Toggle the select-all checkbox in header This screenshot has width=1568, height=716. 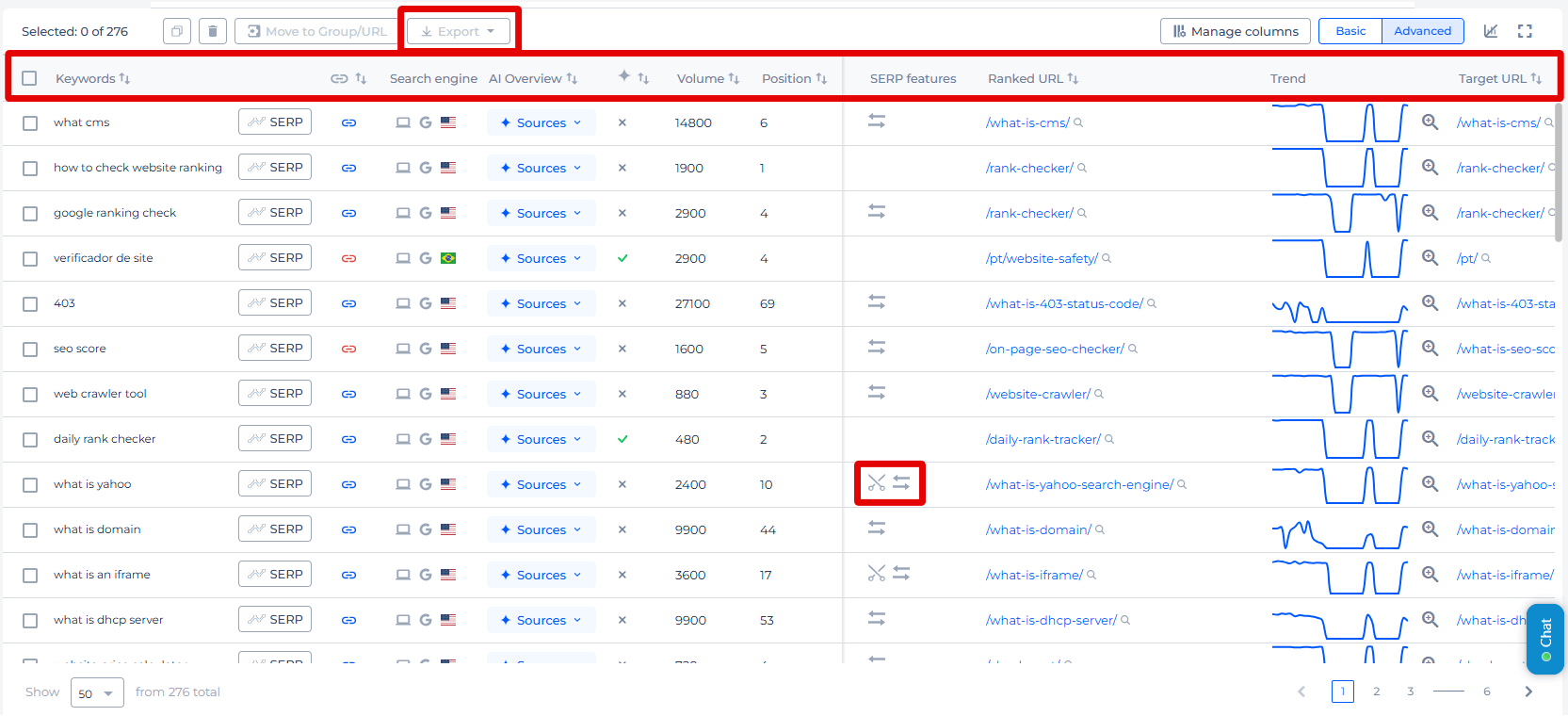point(29,78)
